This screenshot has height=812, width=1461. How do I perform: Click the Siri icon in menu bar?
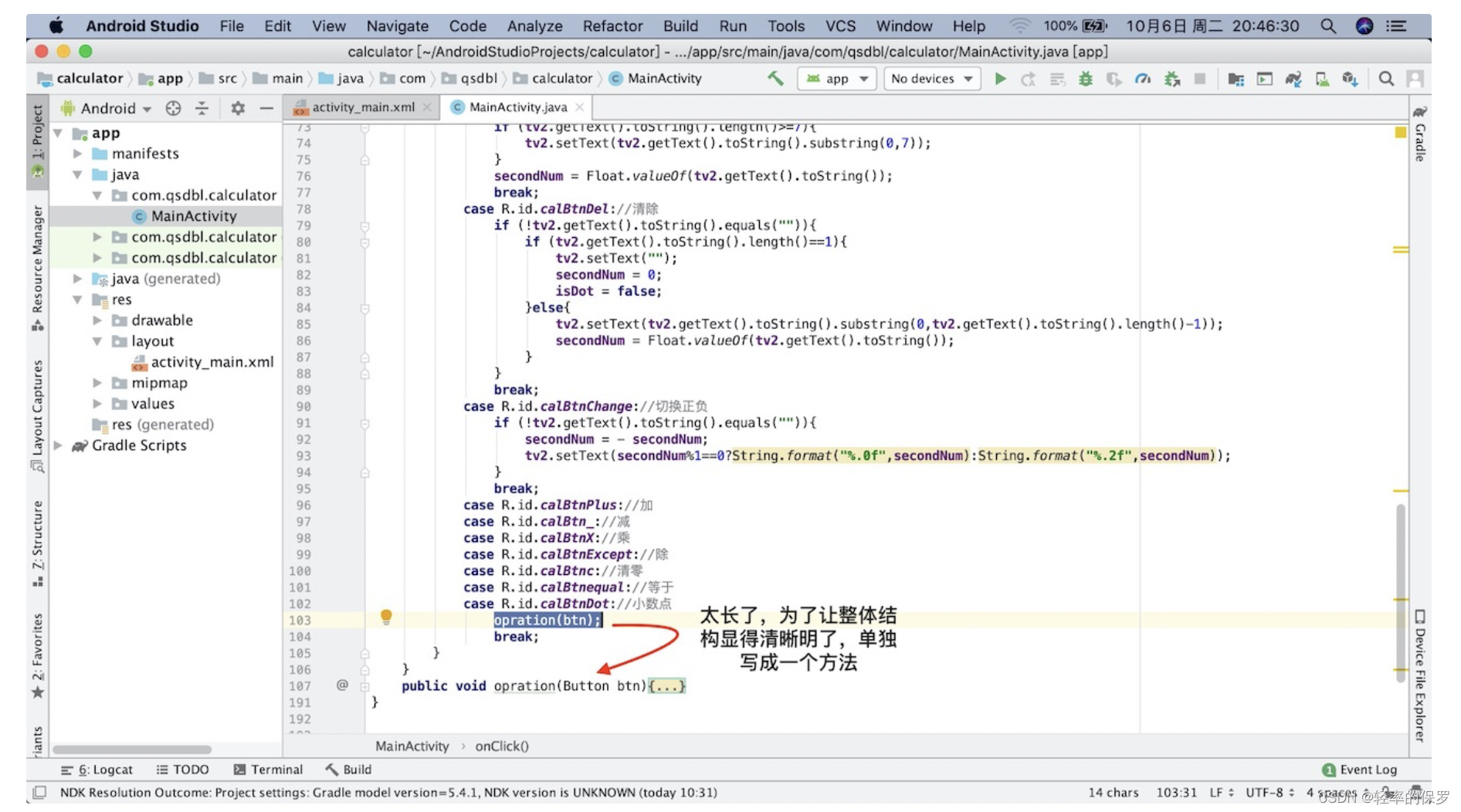point(1364,25)
